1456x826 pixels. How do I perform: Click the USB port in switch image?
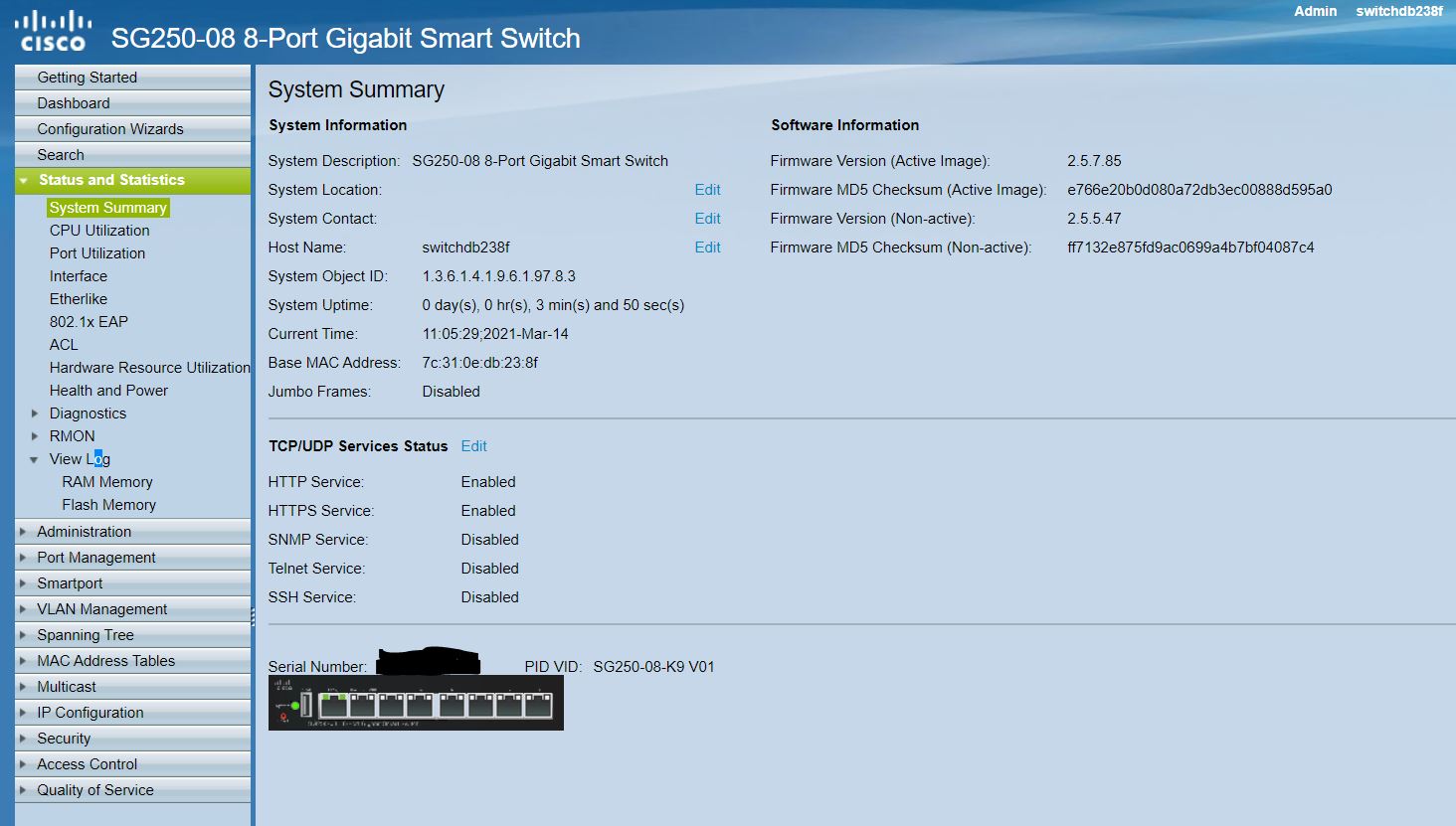coord(306,704)
